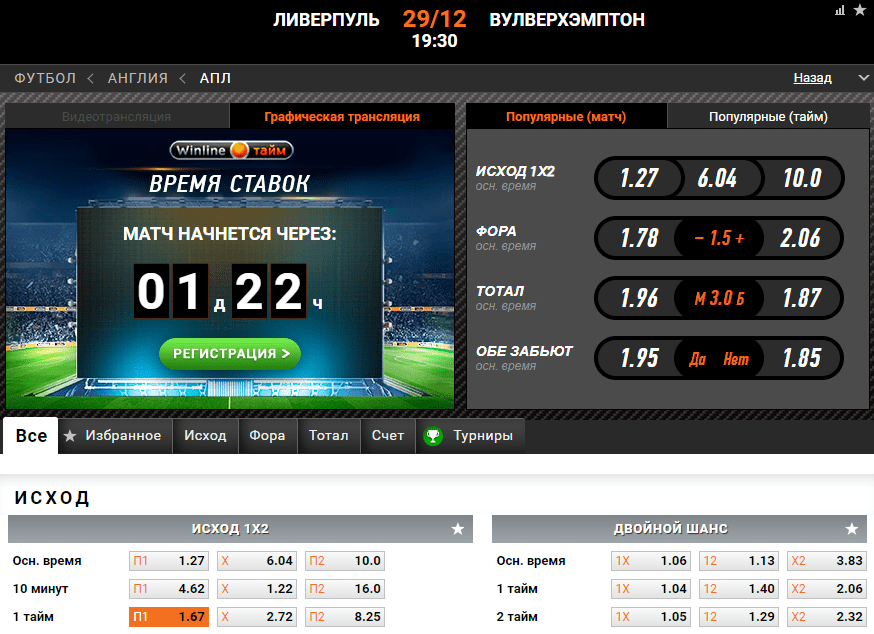Open the Счет filter tab
This screenshot has height=634, width=874.
point(387,435)
